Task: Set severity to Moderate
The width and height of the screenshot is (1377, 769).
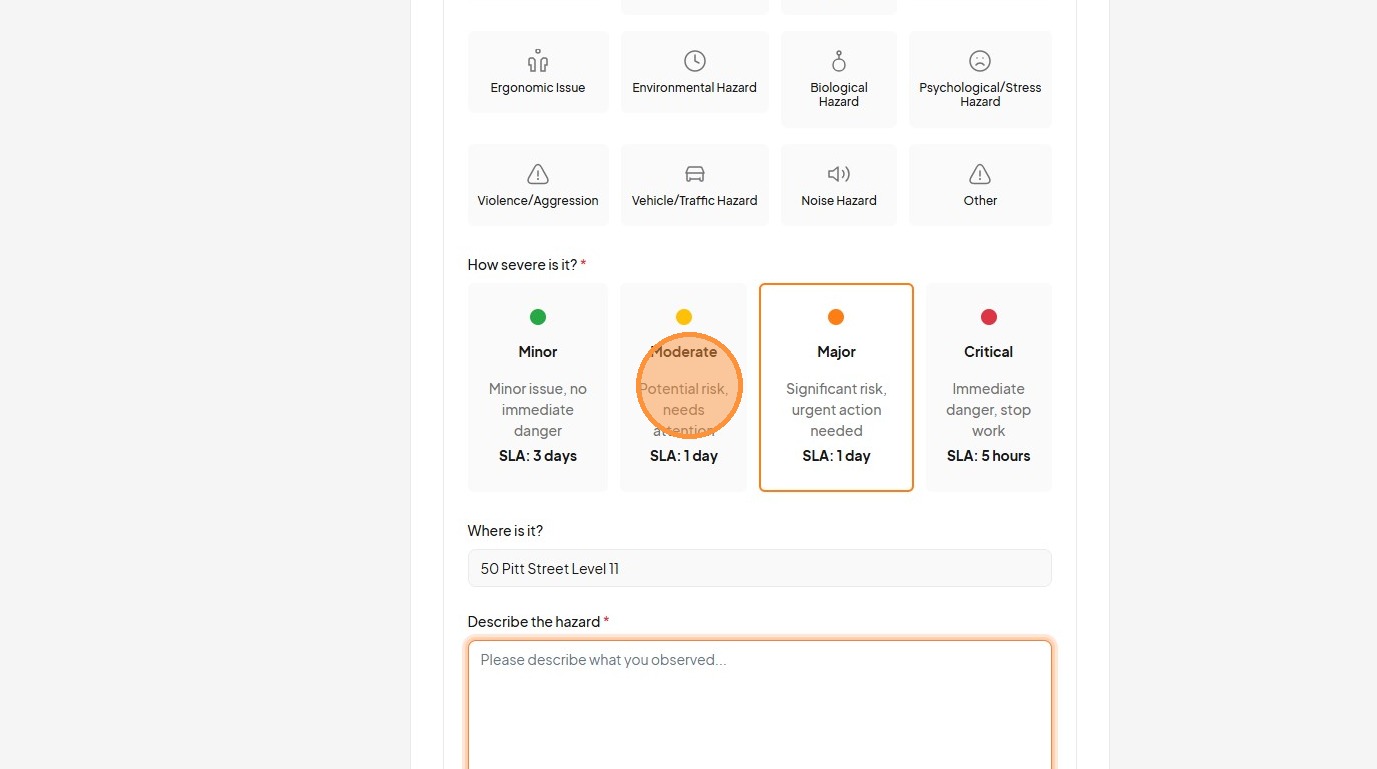Action: click(x=683, y=387)
